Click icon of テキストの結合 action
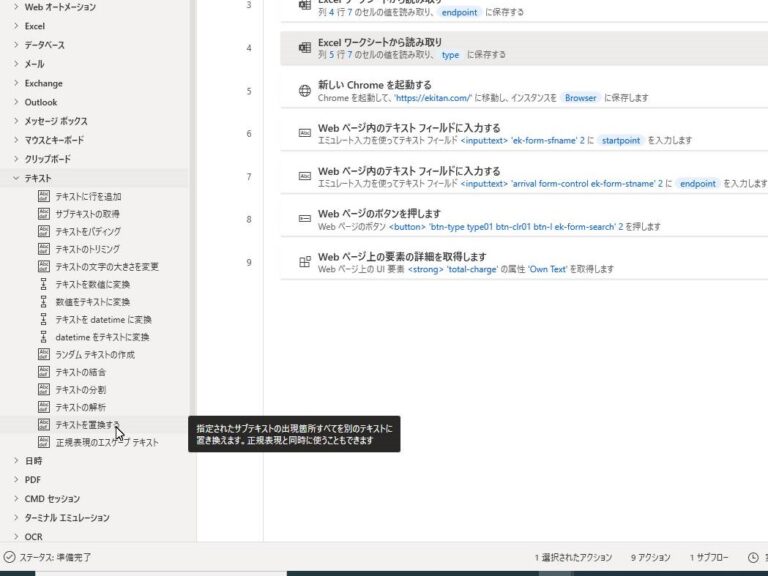 44,372
